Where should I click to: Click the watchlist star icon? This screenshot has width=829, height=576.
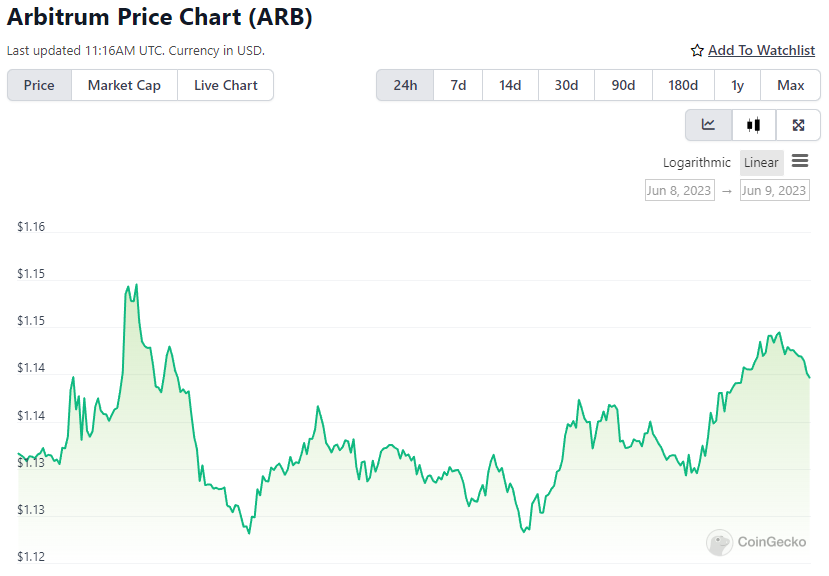point(697,50)
